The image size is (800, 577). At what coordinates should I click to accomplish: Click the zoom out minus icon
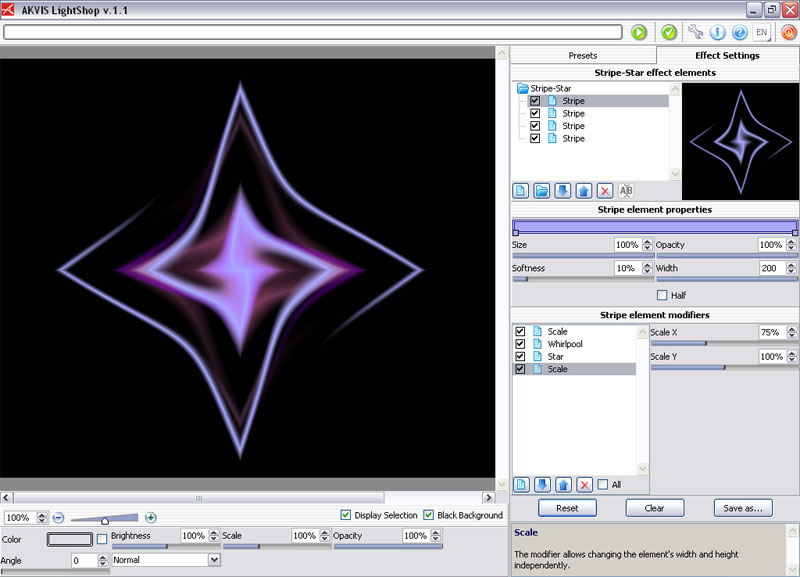click(x=58, y=517)
